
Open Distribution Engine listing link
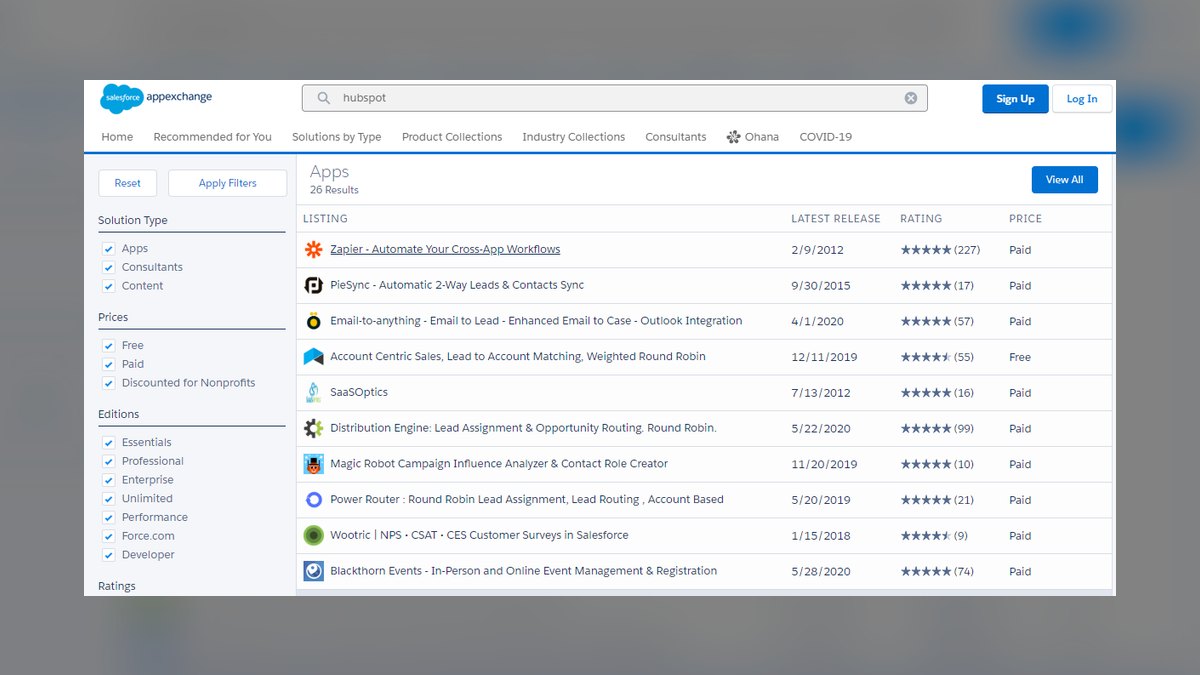coord(523,428)
